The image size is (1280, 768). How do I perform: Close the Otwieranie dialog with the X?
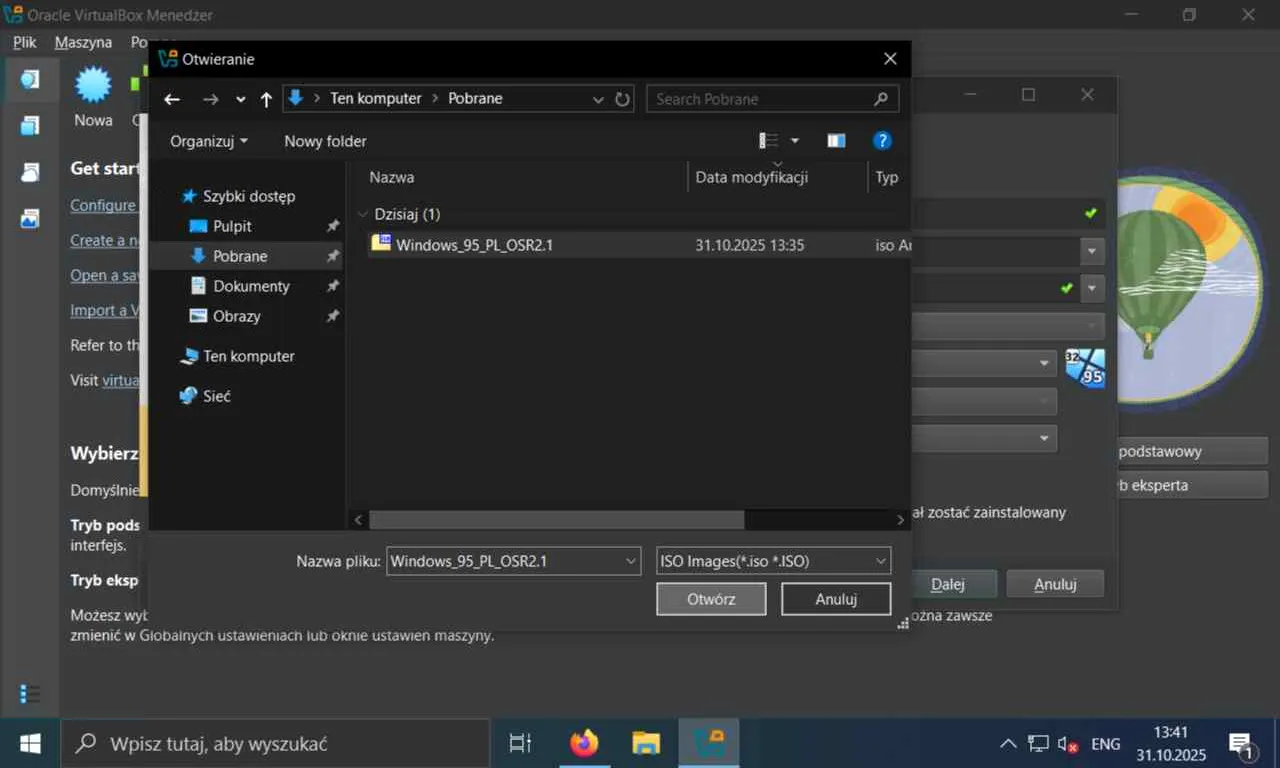point(890,59)
